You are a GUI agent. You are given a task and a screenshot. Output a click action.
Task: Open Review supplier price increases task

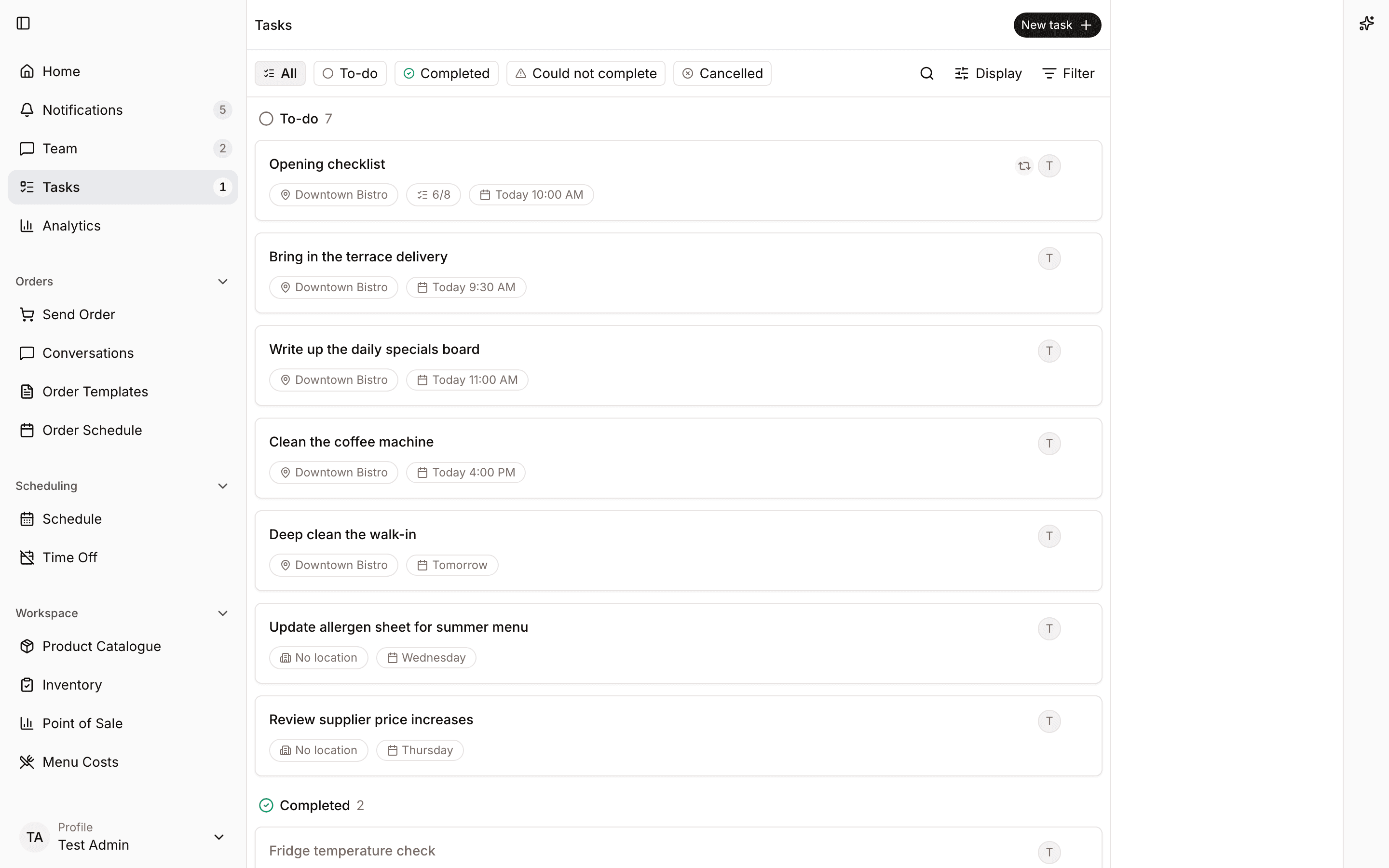click(x=678, y=736)
